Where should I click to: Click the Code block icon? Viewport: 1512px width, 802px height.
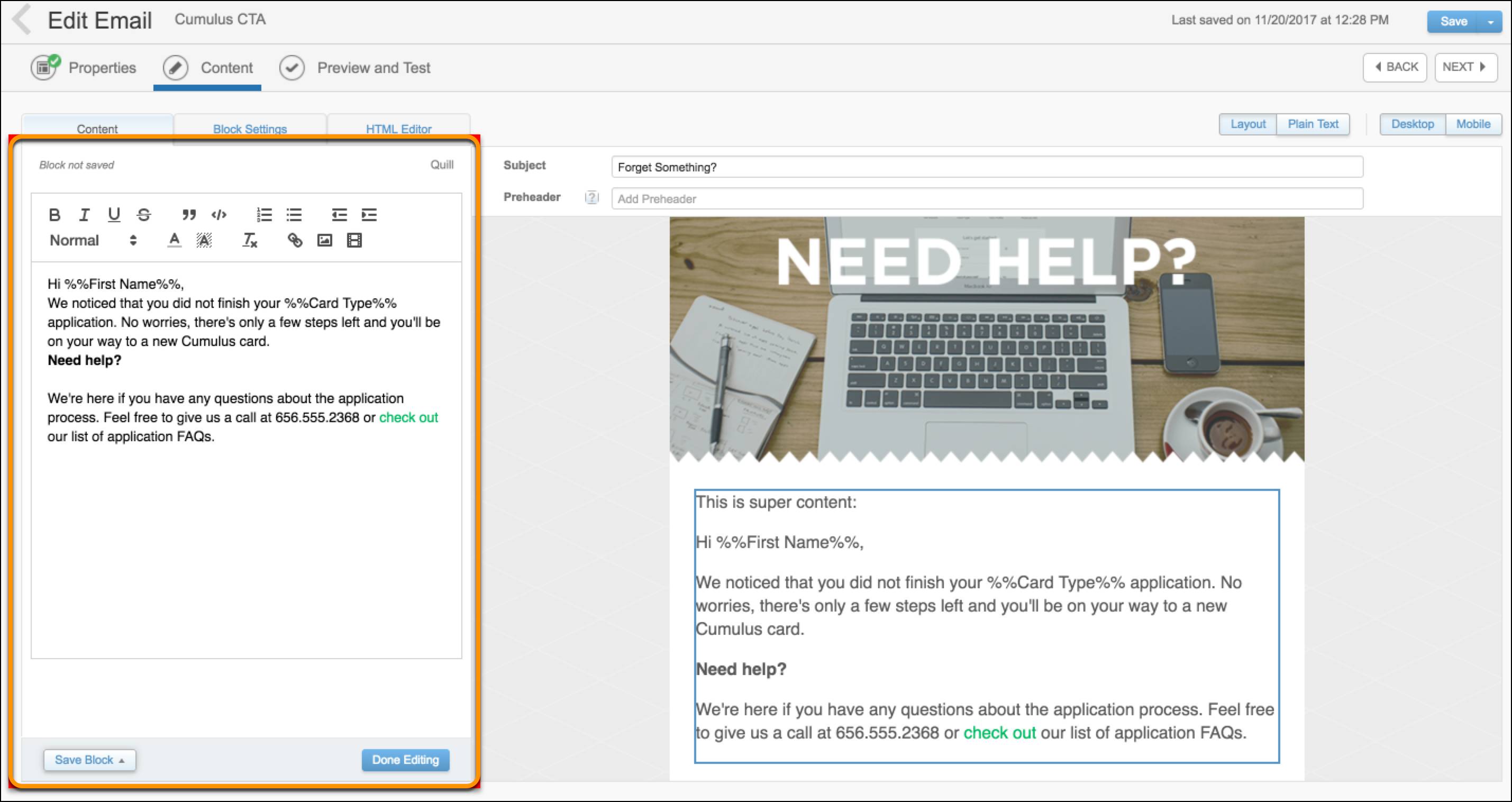(220, 213)
